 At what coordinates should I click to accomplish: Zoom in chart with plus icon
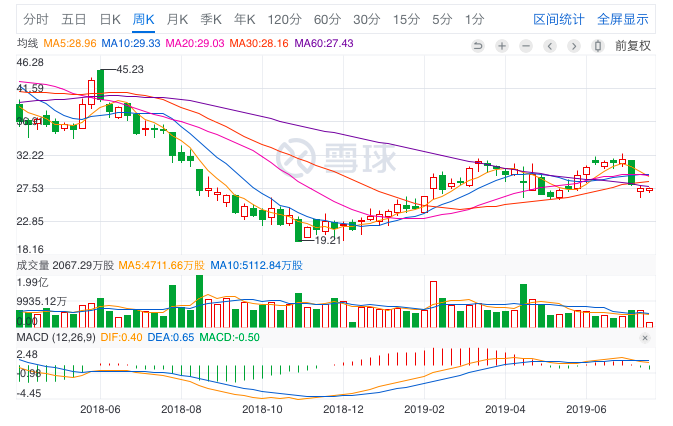coord(502,46)
